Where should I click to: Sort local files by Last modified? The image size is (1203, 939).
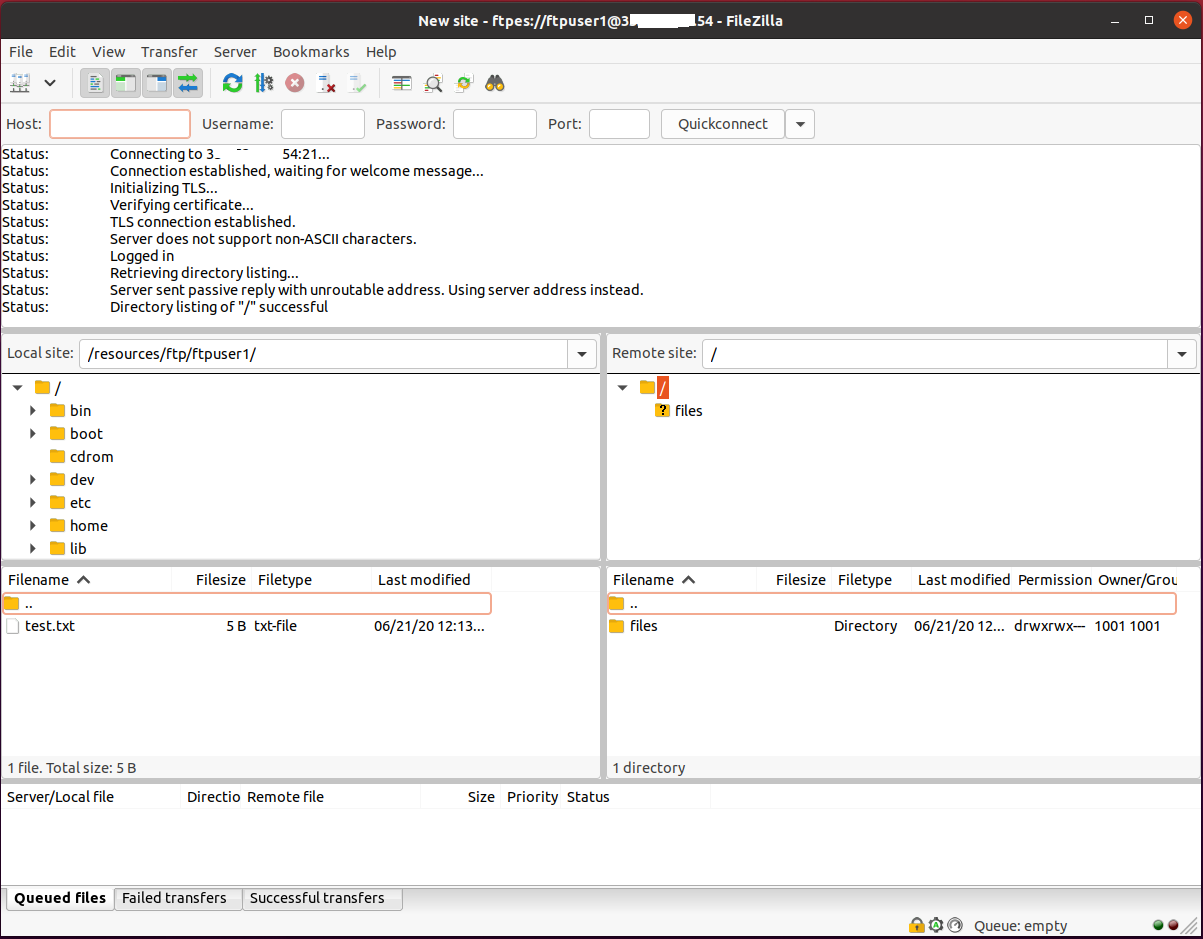[x=432, y=580]
